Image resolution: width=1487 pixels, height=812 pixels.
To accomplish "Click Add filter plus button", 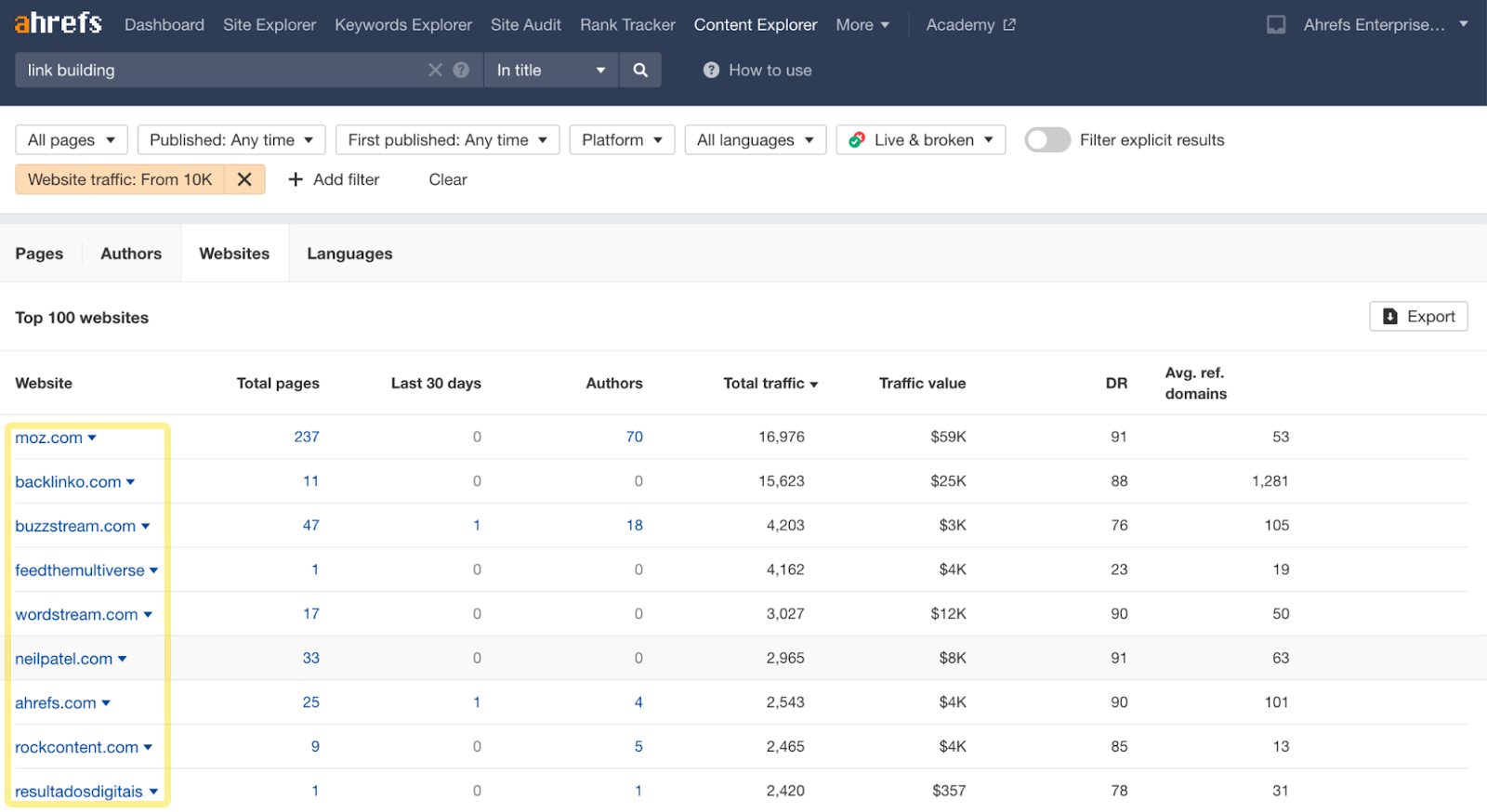I will coord(334,179).
